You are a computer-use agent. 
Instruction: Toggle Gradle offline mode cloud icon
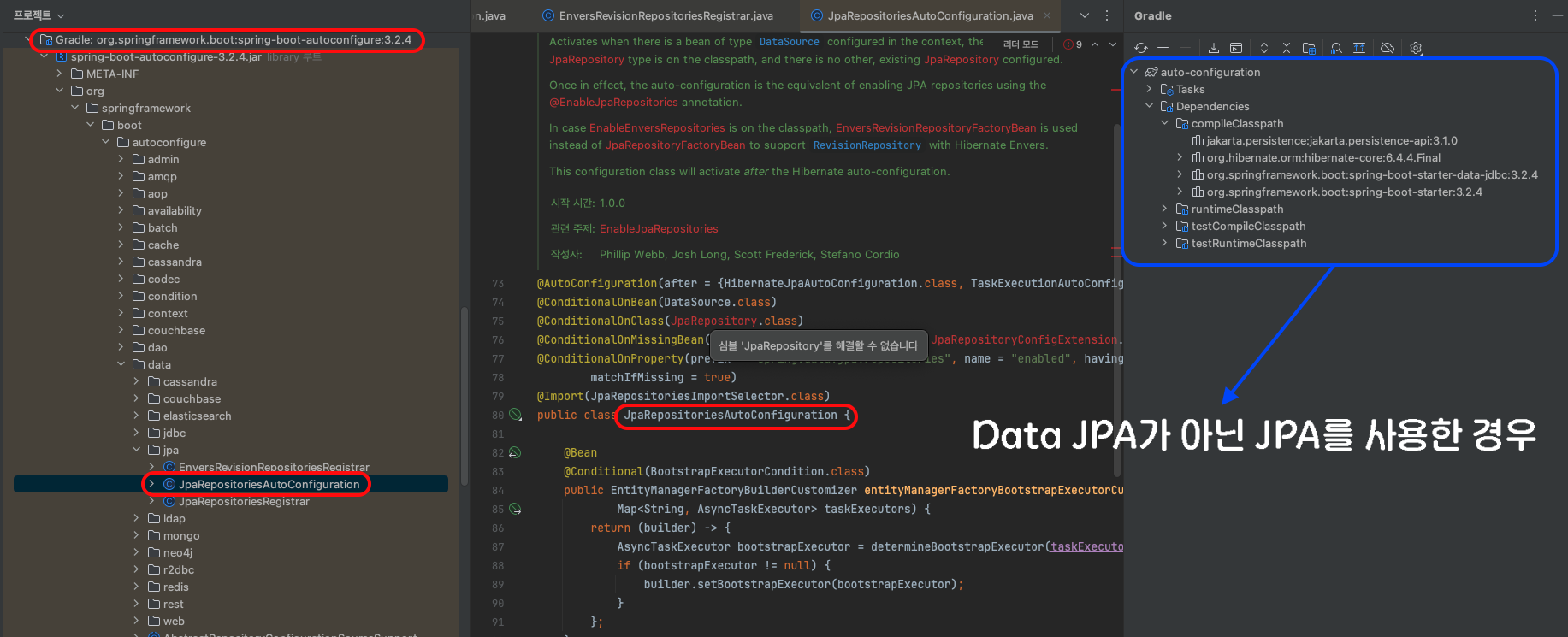point(1388,48)
